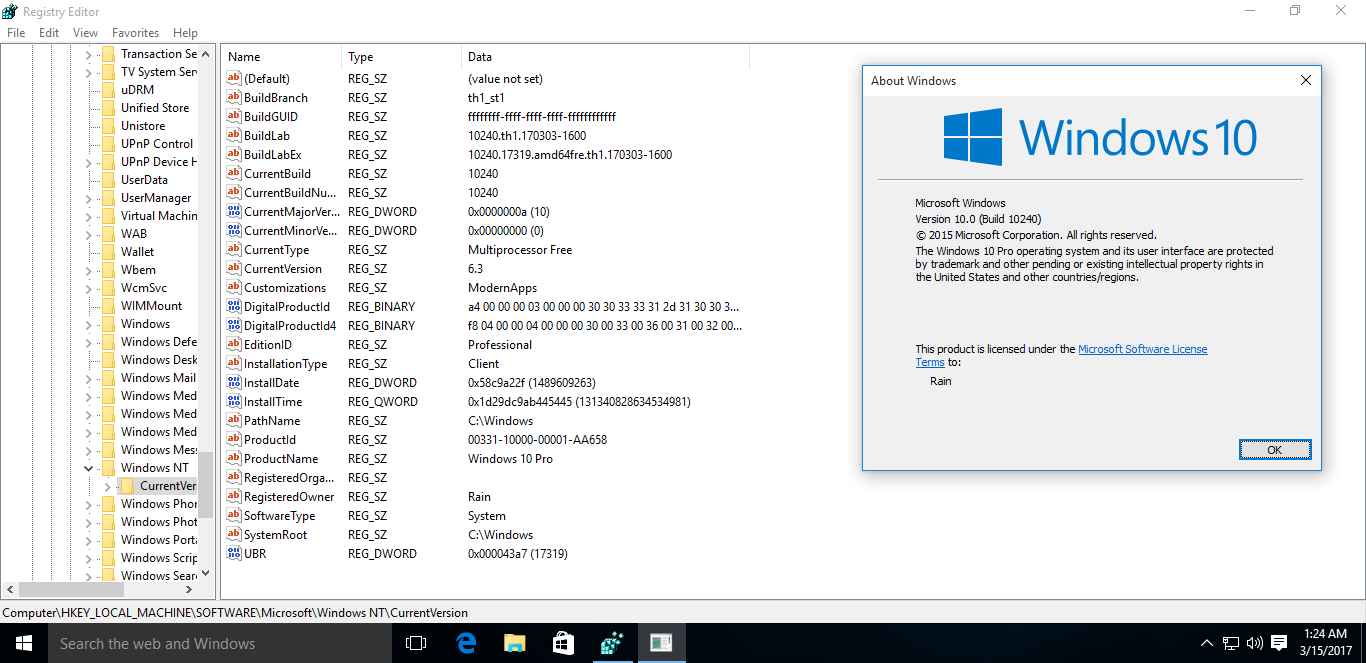Select the PathName value row
Image resolution: width=1366 pixels, height=663 pixels.
pyautogui.click(x=485, y=420)
